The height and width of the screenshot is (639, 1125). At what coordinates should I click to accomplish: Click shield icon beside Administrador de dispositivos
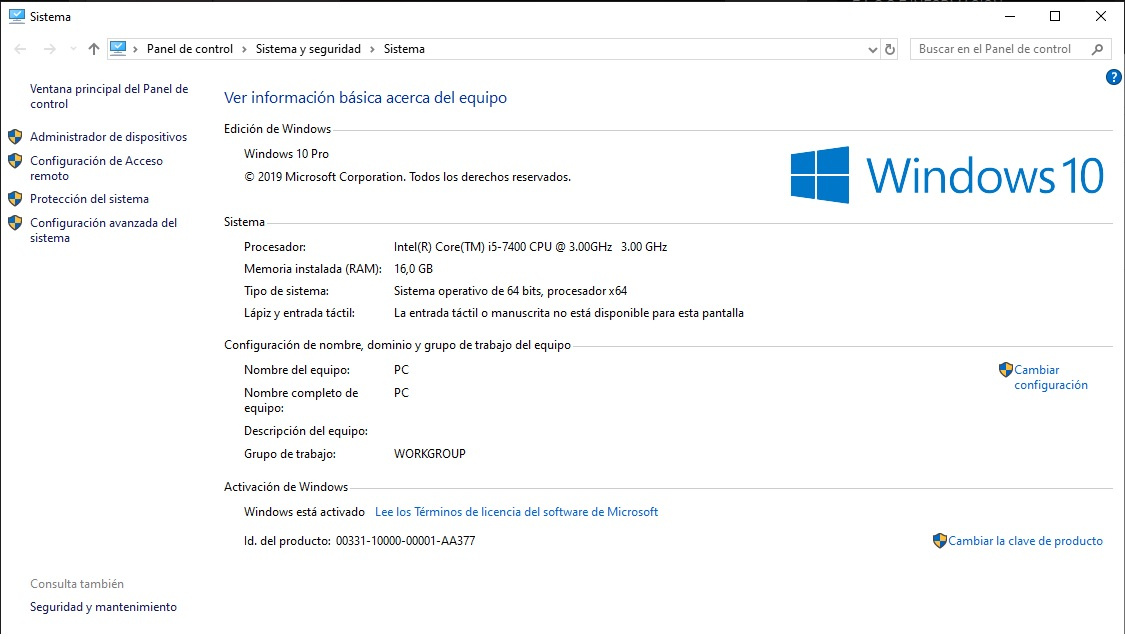coord(15,136)
